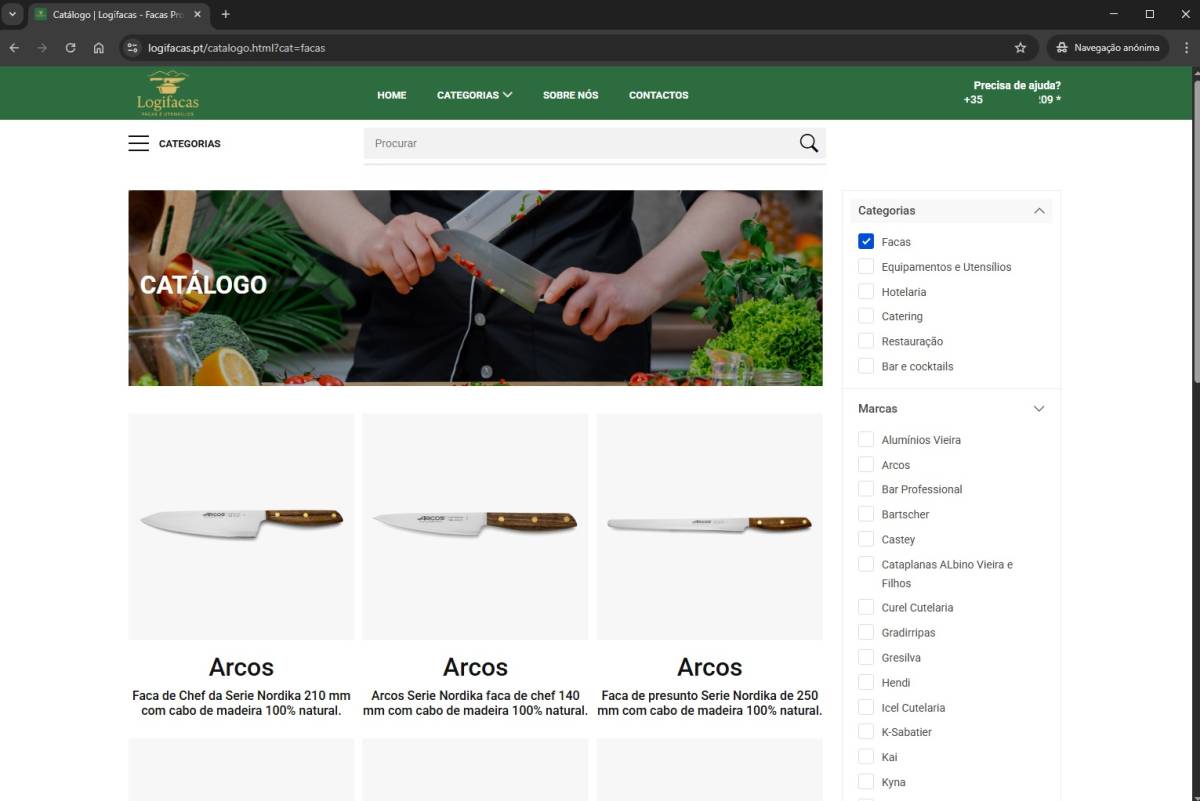Tick the Catering checkbox

866,316
